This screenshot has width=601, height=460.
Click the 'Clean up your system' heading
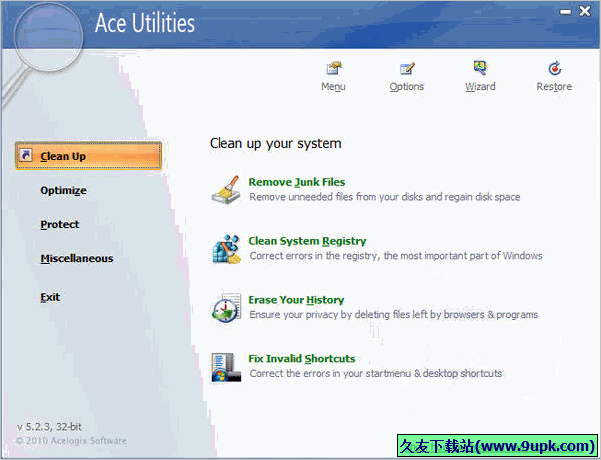coord(275,143)
